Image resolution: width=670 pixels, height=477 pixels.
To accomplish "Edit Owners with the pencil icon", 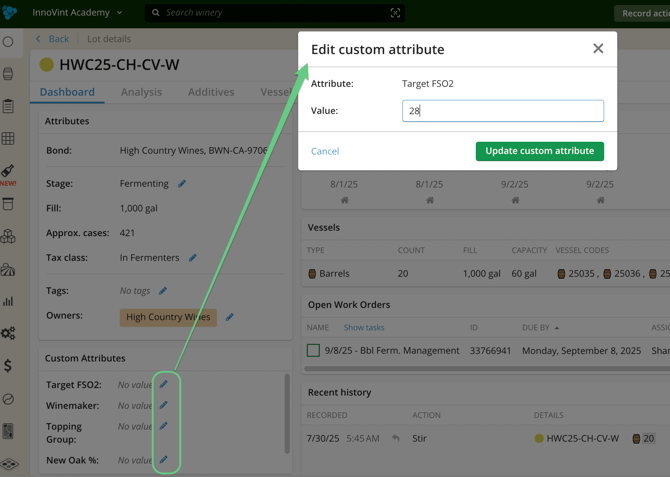I will tap(229, 317).
